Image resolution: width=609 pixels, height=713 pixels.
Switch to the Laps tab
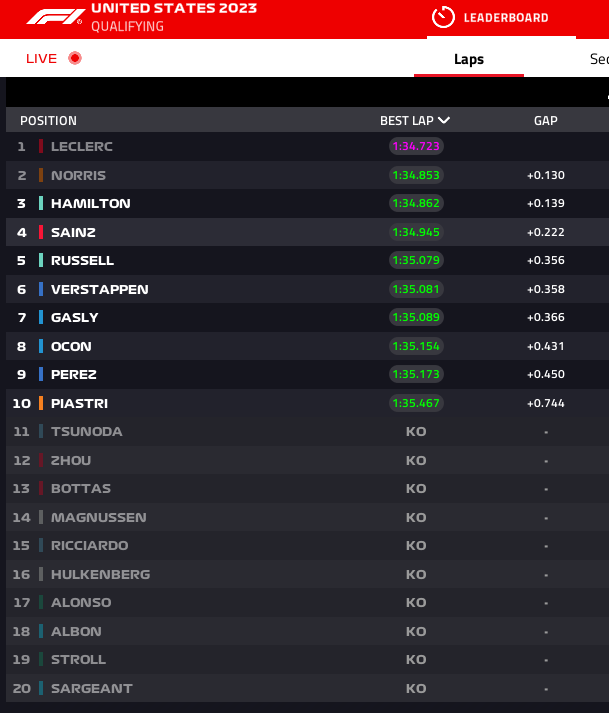coord(468,59)
